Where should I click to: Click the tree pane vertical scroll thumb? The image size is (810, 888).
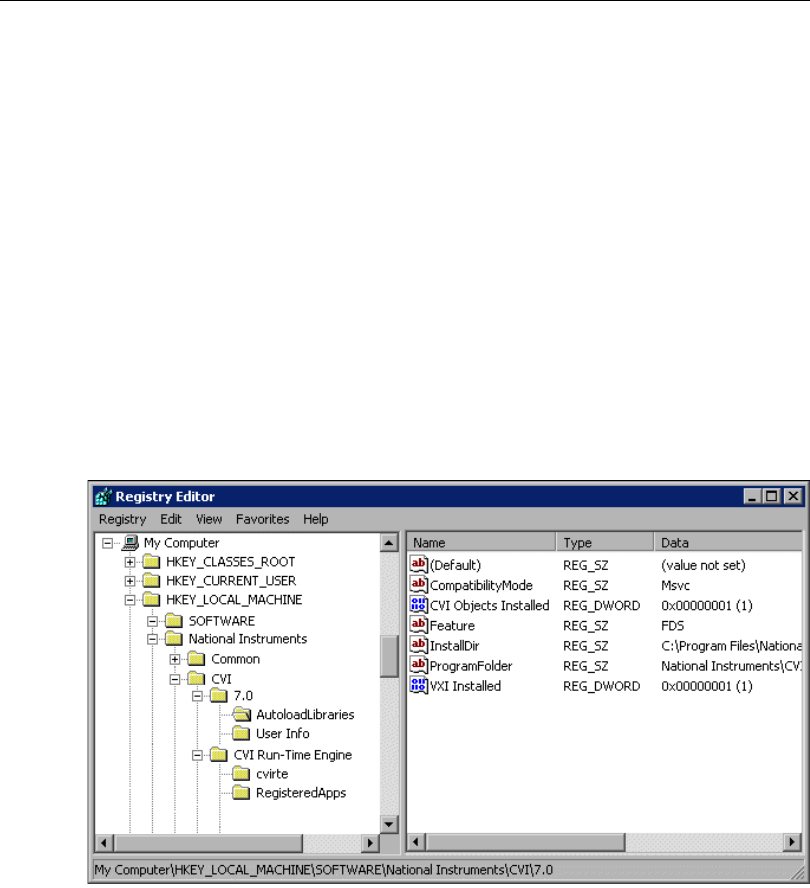click(x=389, y=656)
